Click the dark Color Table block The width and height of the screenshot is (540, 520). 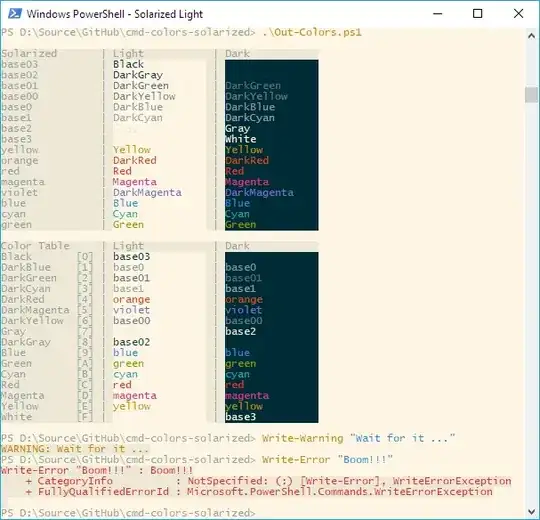pos(271,337)
